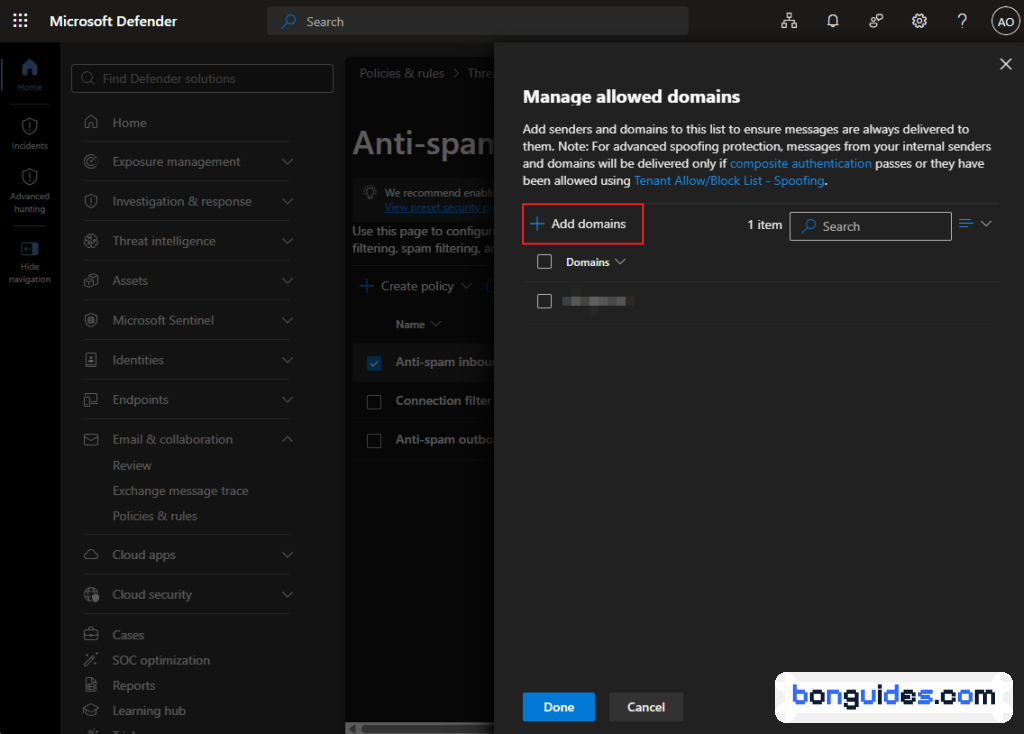Open SOC optimization menu item
Screen dimensions: 1024x734
coord(161,660)
